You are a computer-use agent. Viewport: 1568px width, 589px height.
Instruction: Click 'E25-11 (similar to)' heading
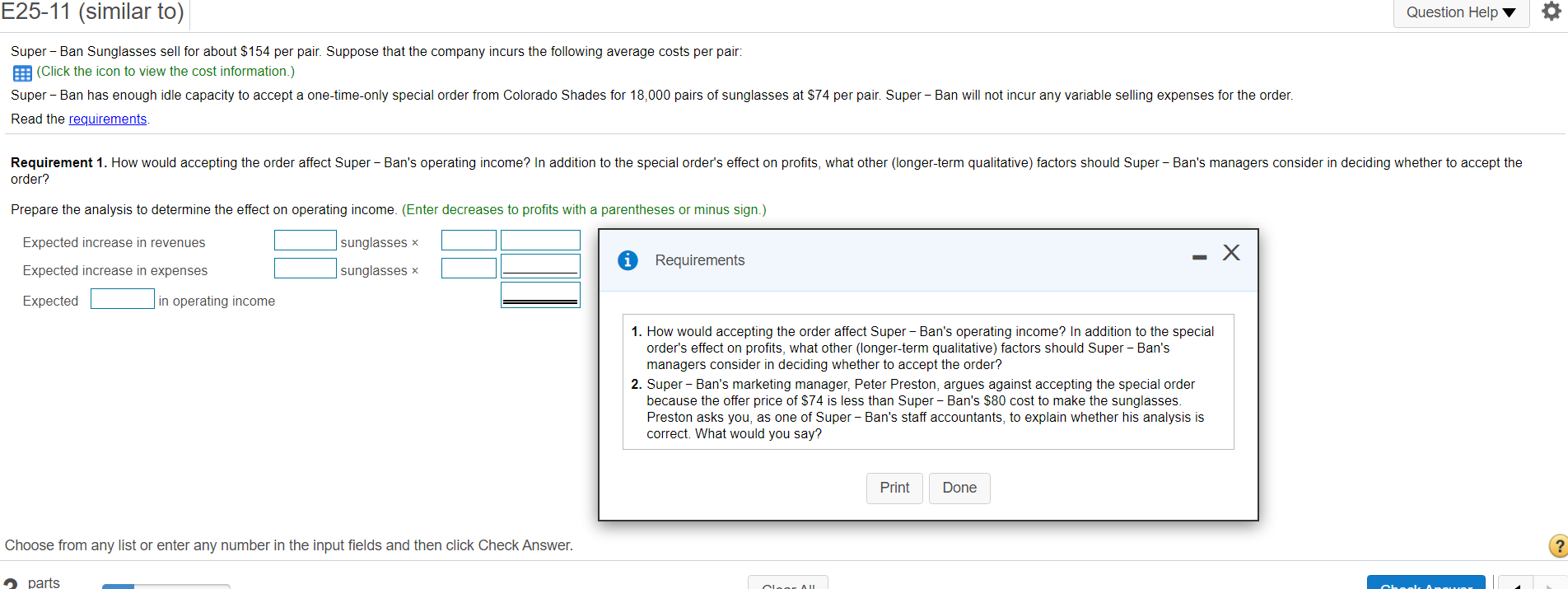point(92,12)
